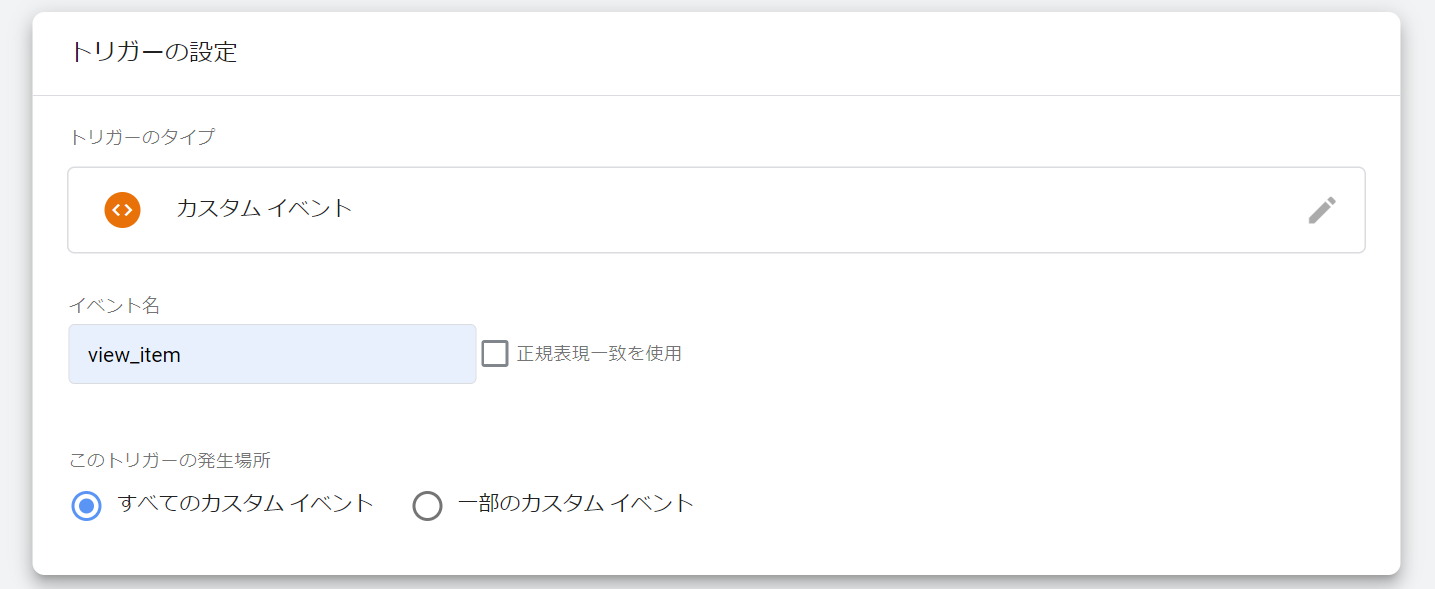Click the orange Custom Event code icon
This screenshot has height=589, width=1435.
coord(122,210)
